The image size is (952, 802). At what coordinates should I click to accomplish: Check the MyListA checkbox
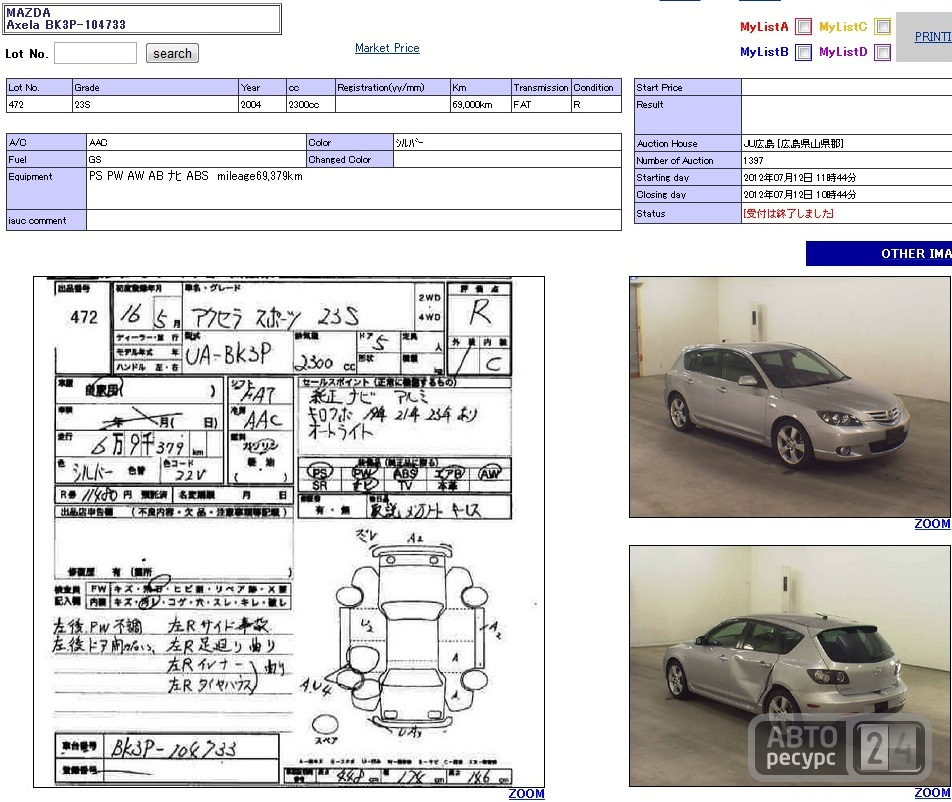[x=803, y=27]
